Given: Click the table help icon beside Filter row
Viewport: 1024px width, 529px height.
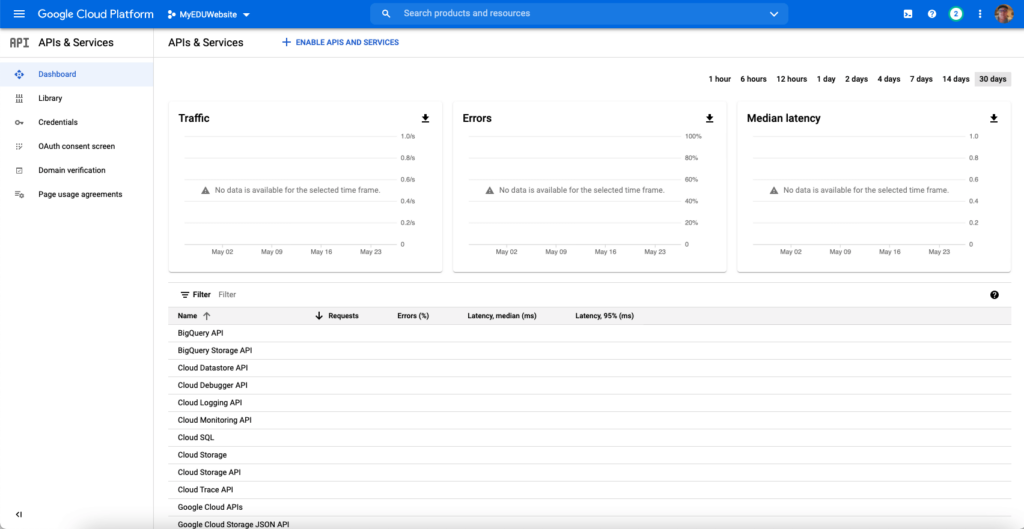Looking at the screenshot, I should click(x=995, y=295).
